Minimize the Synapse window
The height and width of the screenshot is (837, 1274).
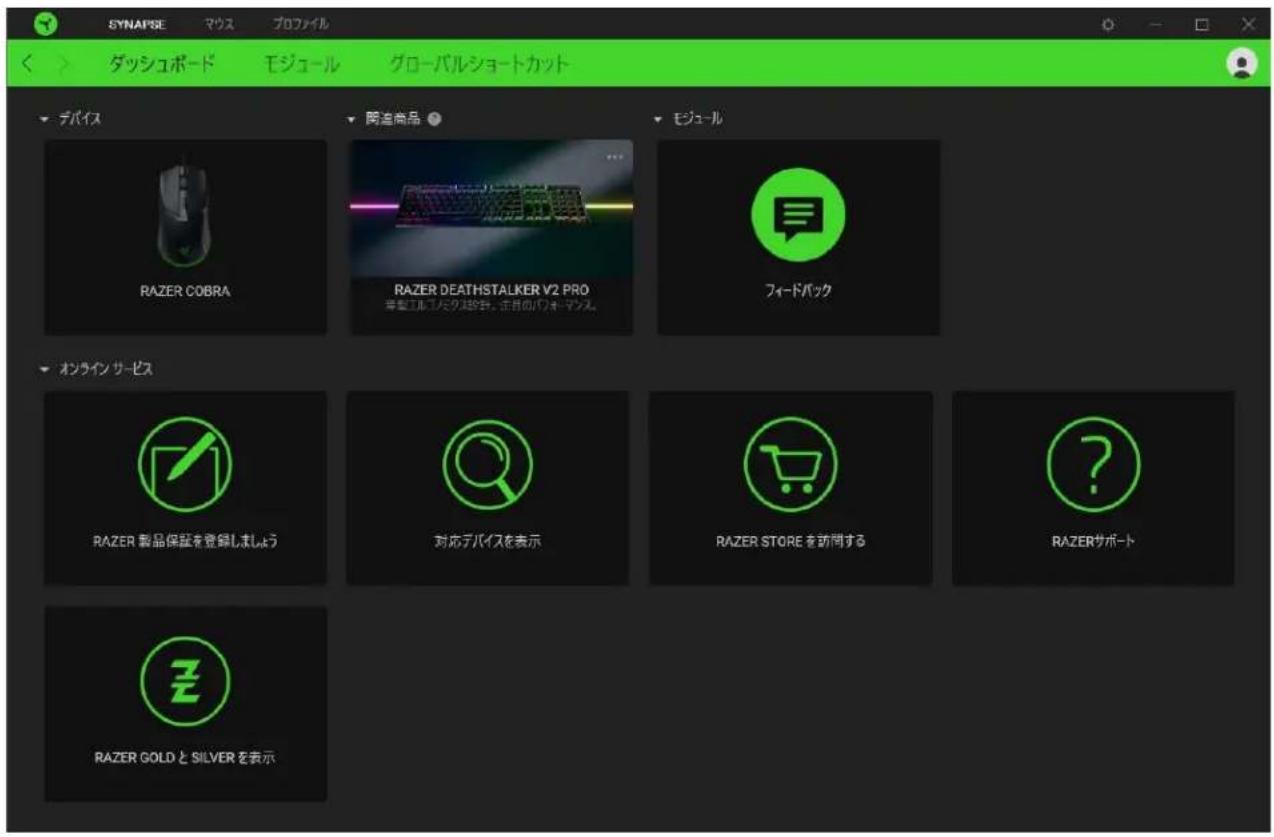point(1155,23)
